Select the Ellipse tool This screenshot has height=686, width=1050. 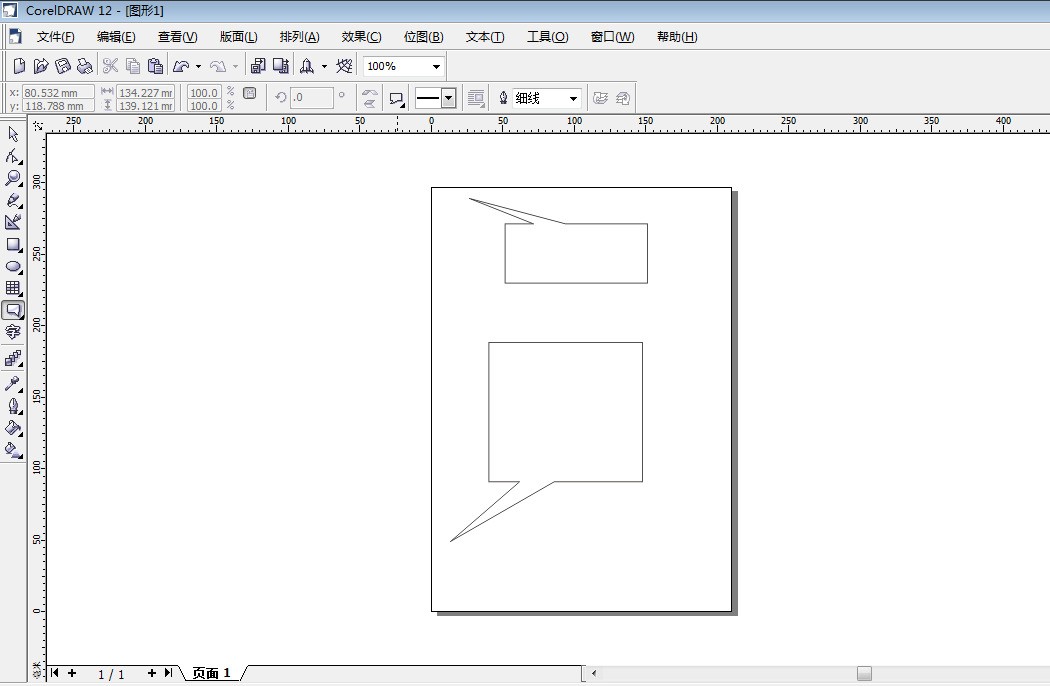(x=13, y=267)
